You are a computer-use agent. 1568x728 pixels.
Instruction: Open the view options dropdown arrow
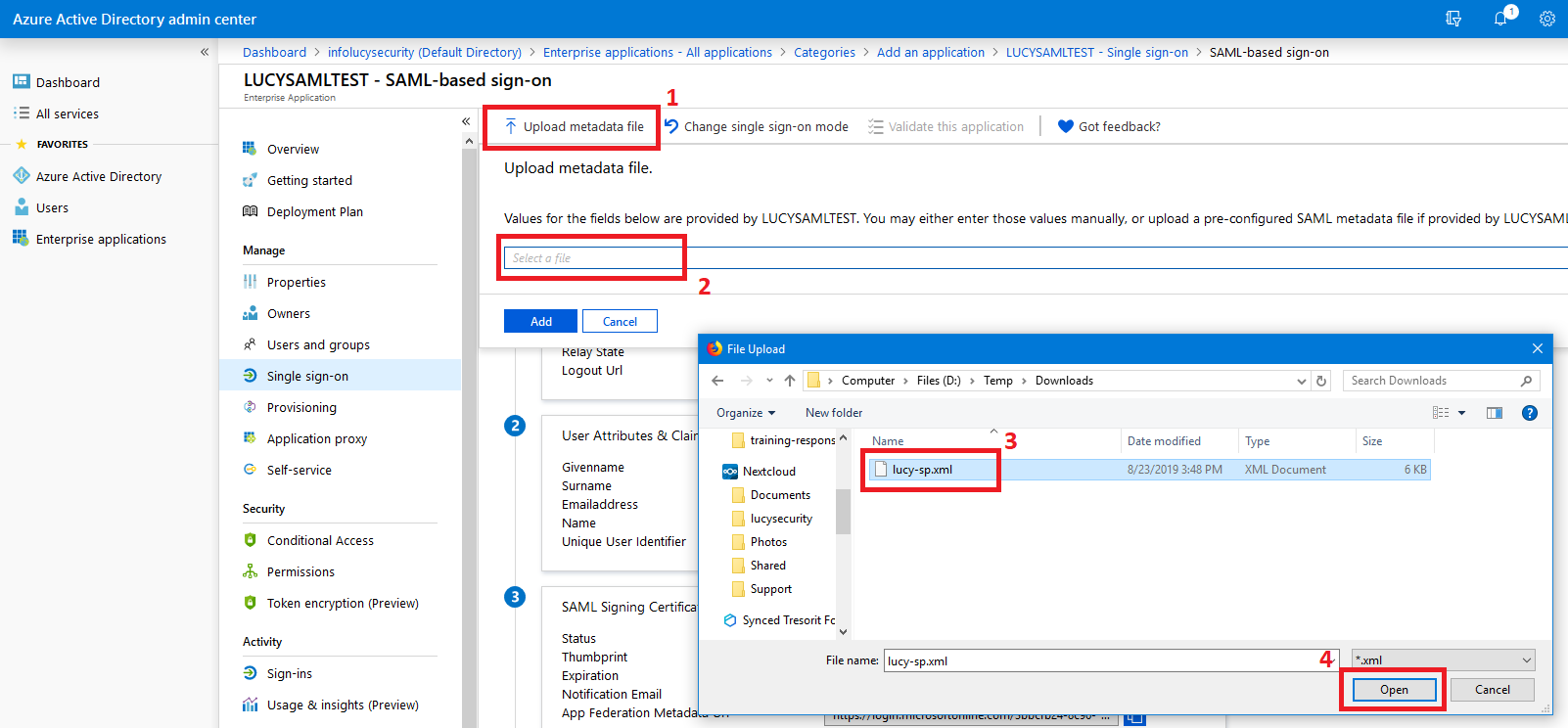coord(1461,413)
